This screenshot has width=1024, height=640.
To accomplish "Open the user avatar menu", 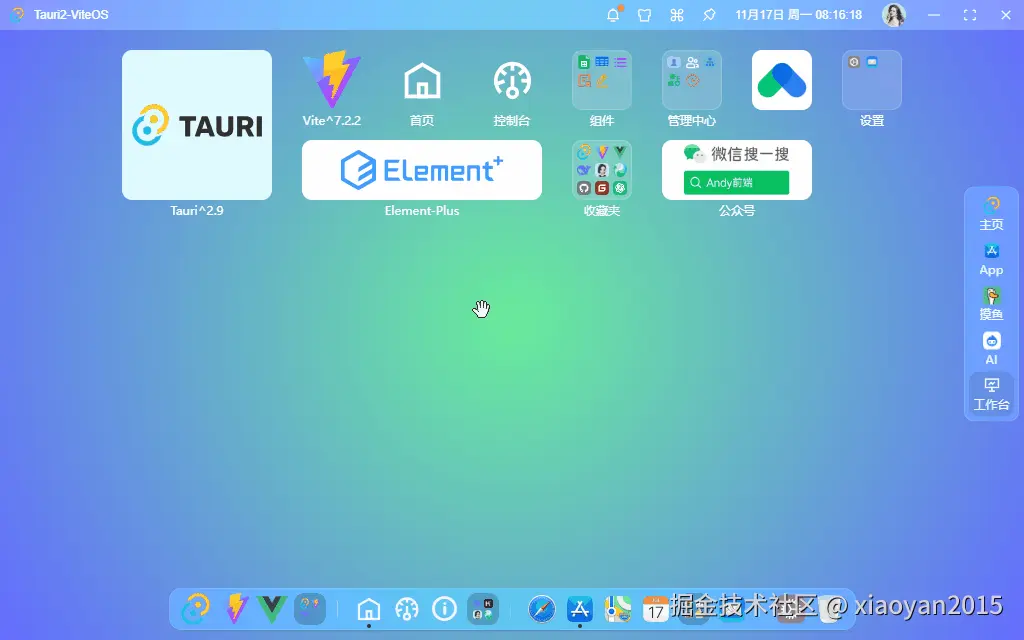I will point(893,15).
